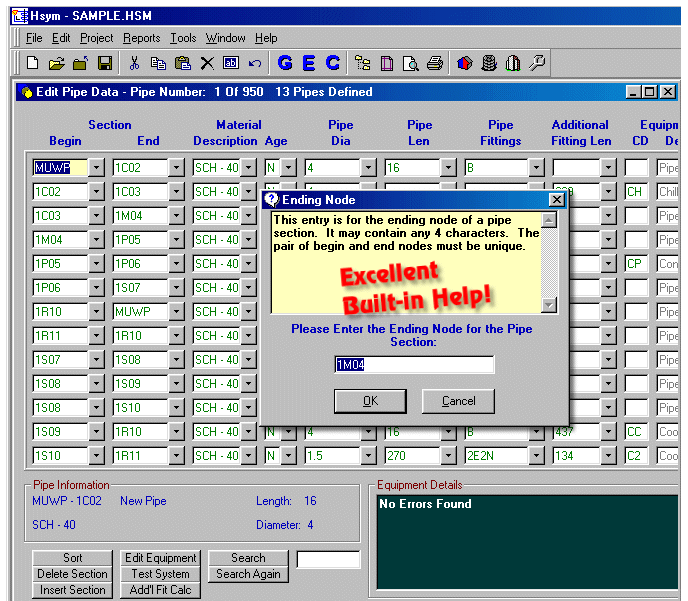Click the folder tree toolbar icon
The height and width of the screenshot is (601, 688).
click(363, 63)
